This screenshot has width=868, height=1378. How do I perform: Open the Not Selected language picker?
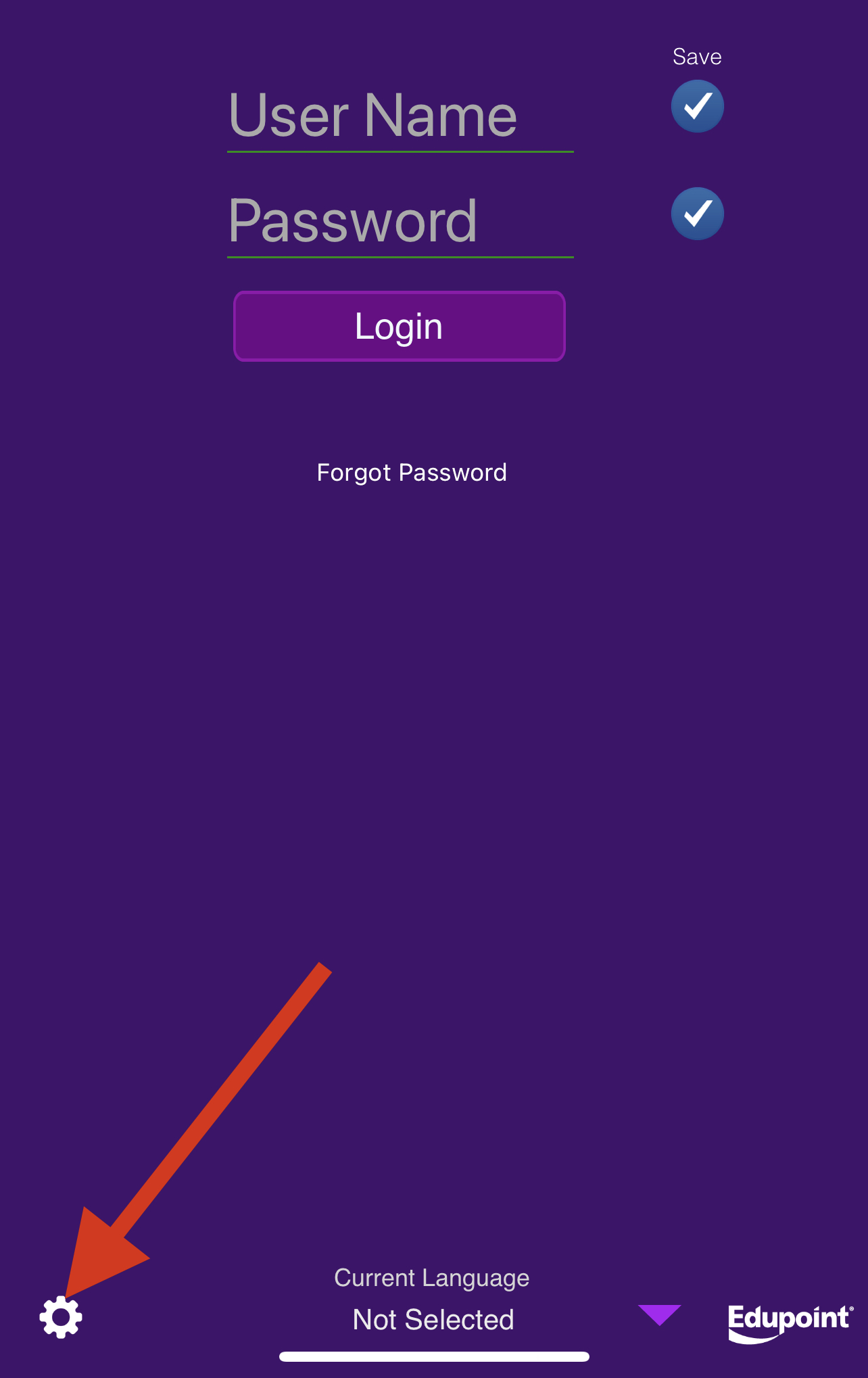coord(433,1319)
